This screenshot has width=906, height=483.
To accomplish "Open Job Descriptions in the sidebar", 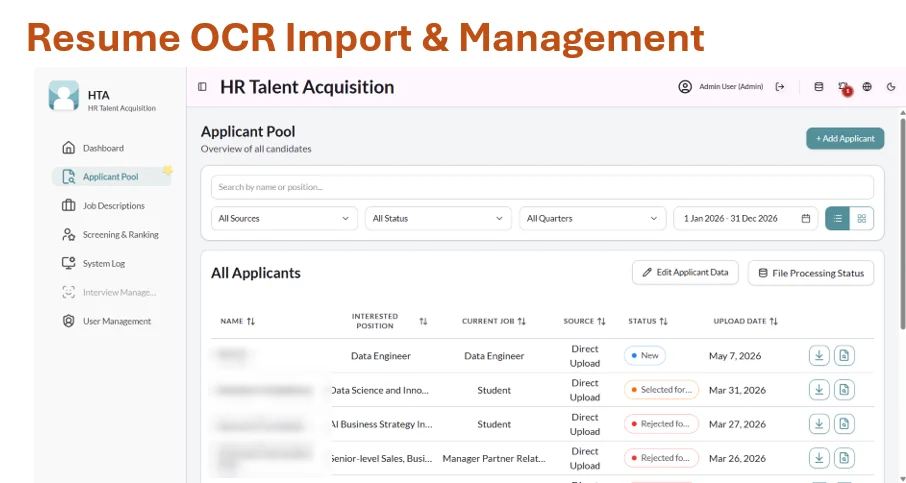I will (103, 206).
